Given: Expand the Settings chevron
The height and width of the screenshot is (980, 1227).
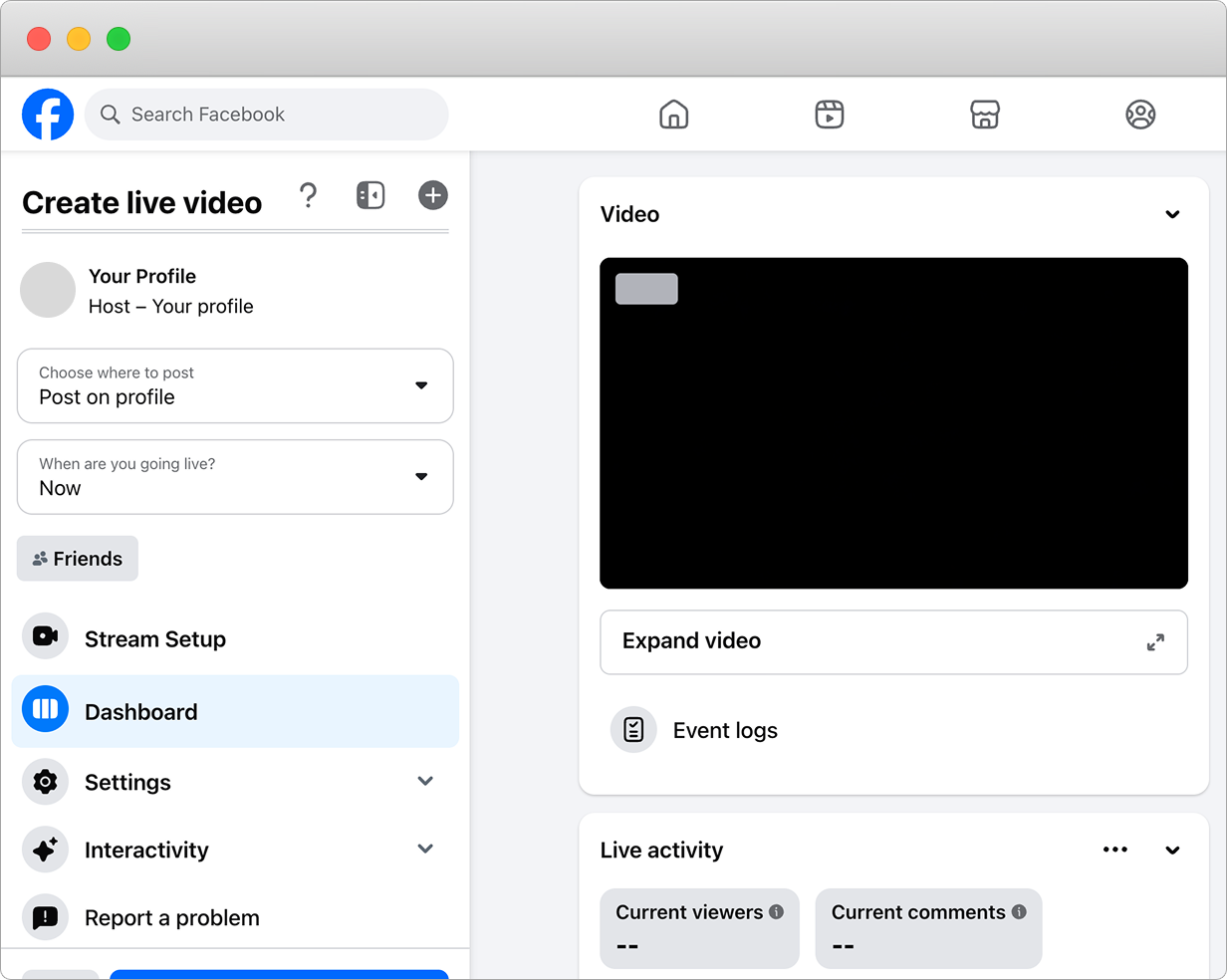Looking at the screenshot, I should click(x=425, y=781).
